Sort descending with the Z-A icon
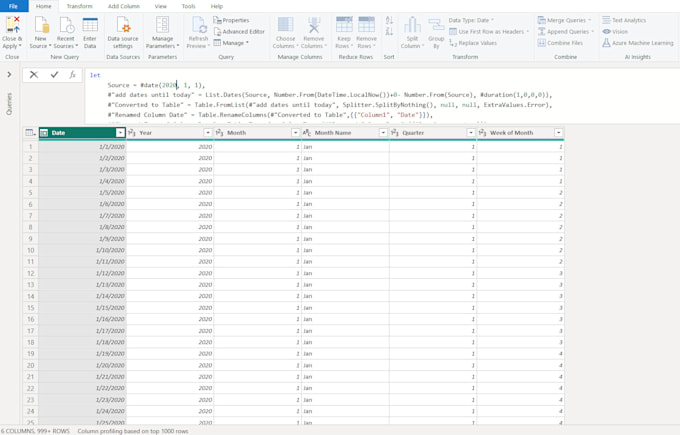Screen dimensions: 680x435 tap(389, 31)
